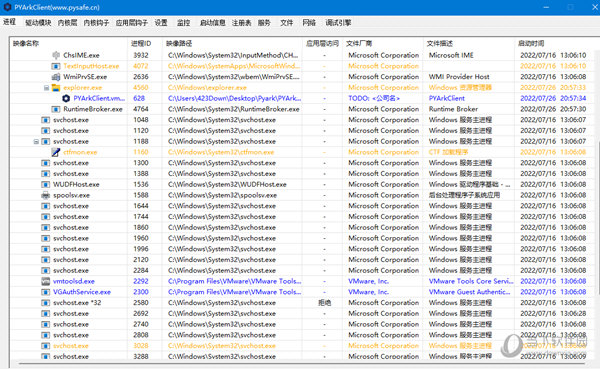Switch to the 内核钩子 tab
The height and width of the screenshot is (369, 600).
pos(96,23)
